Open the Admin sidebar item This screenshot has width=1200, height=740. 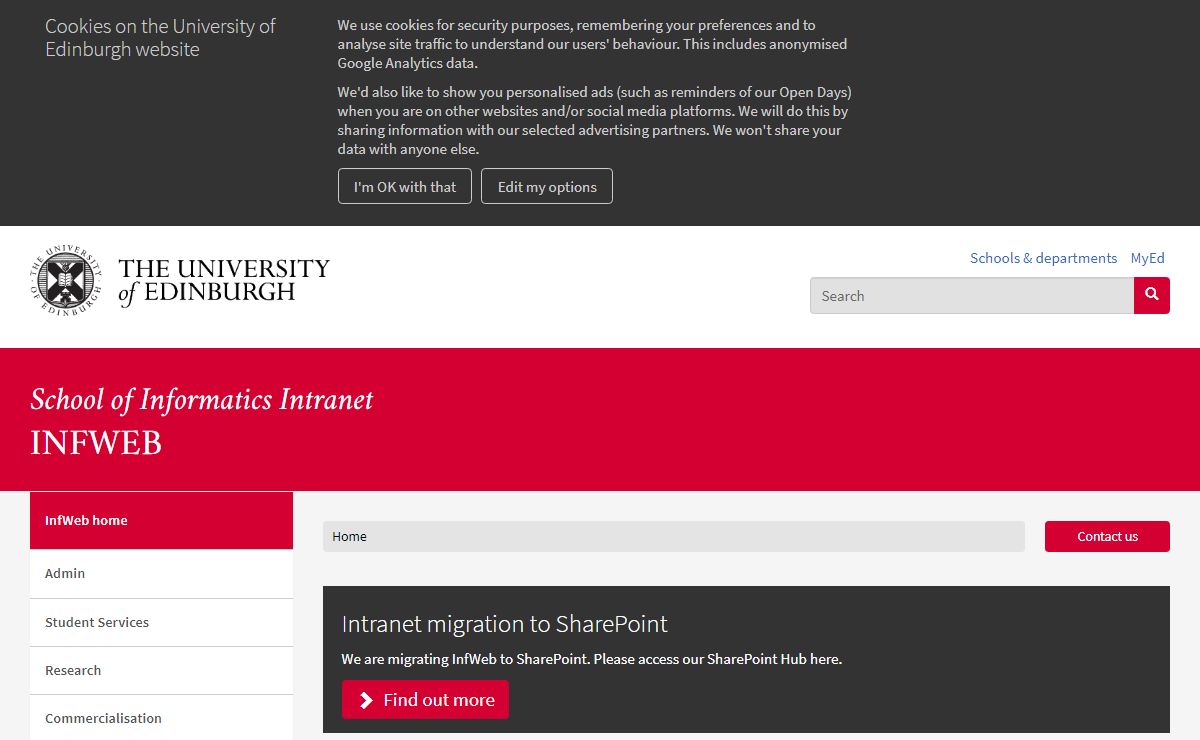click(x=161, y=574)
